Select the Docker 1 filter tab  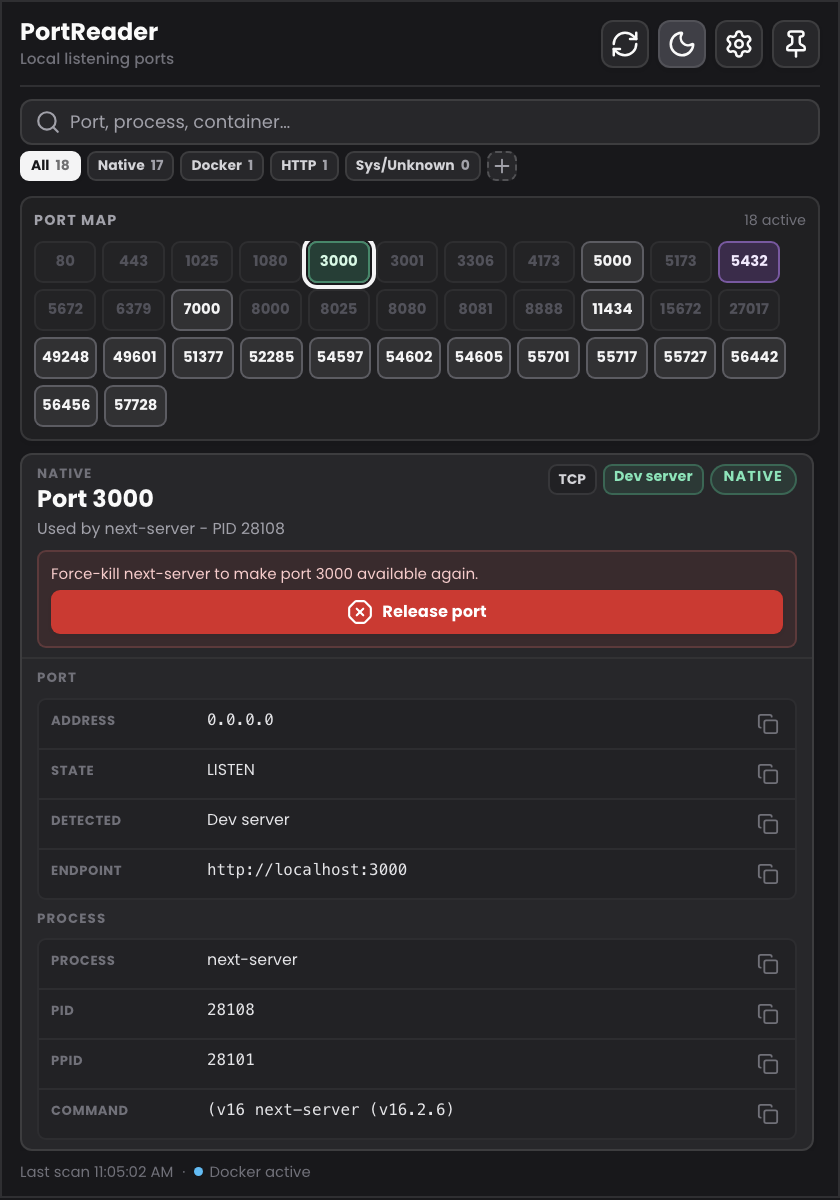[x=222, y=165]
